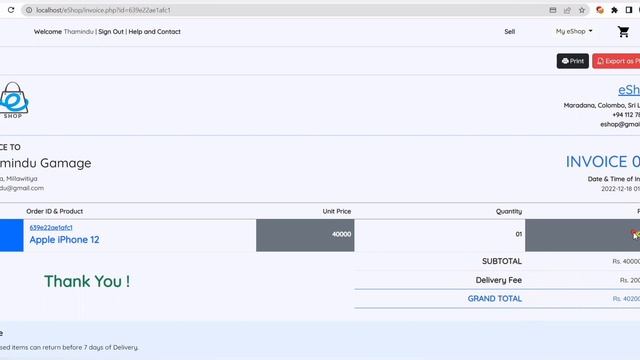Click the Print button
Viewport: 640px width, 360px height.
tap(573, 61)
